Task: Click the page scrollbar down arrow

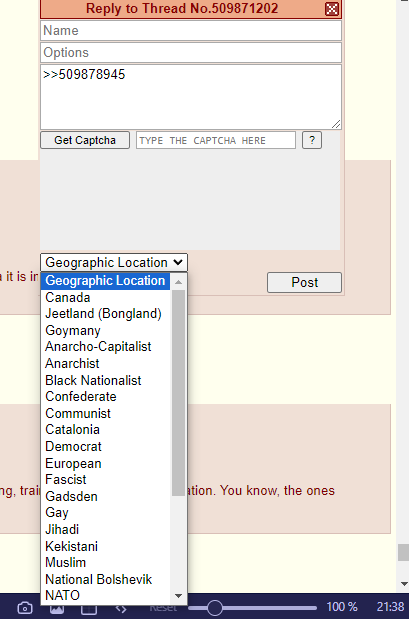Action: [404, 584]
